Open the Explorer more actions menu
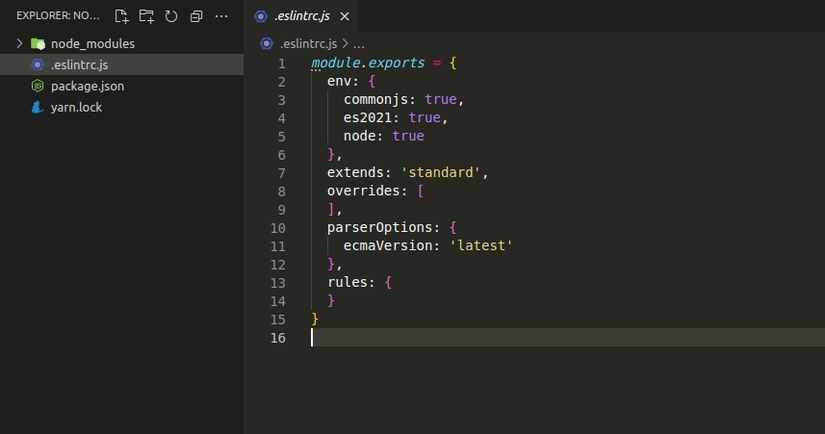Viewport: 825px width, 434px height. tap(222, 16)
